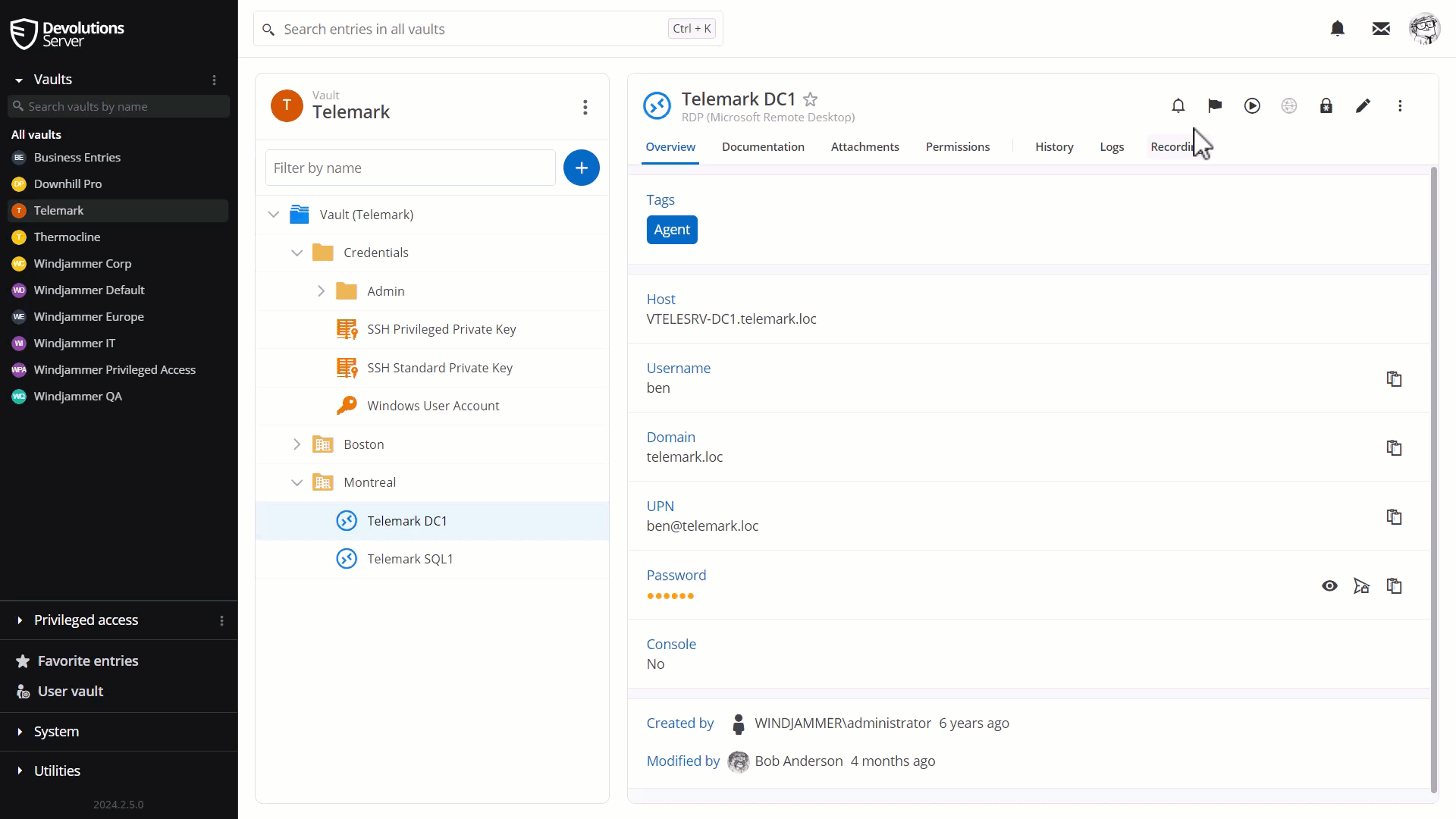Image resolution: width=1456 pixels, height=819 pixels.
Task: Click the copy icon next to Domain
Action: 1395,447
